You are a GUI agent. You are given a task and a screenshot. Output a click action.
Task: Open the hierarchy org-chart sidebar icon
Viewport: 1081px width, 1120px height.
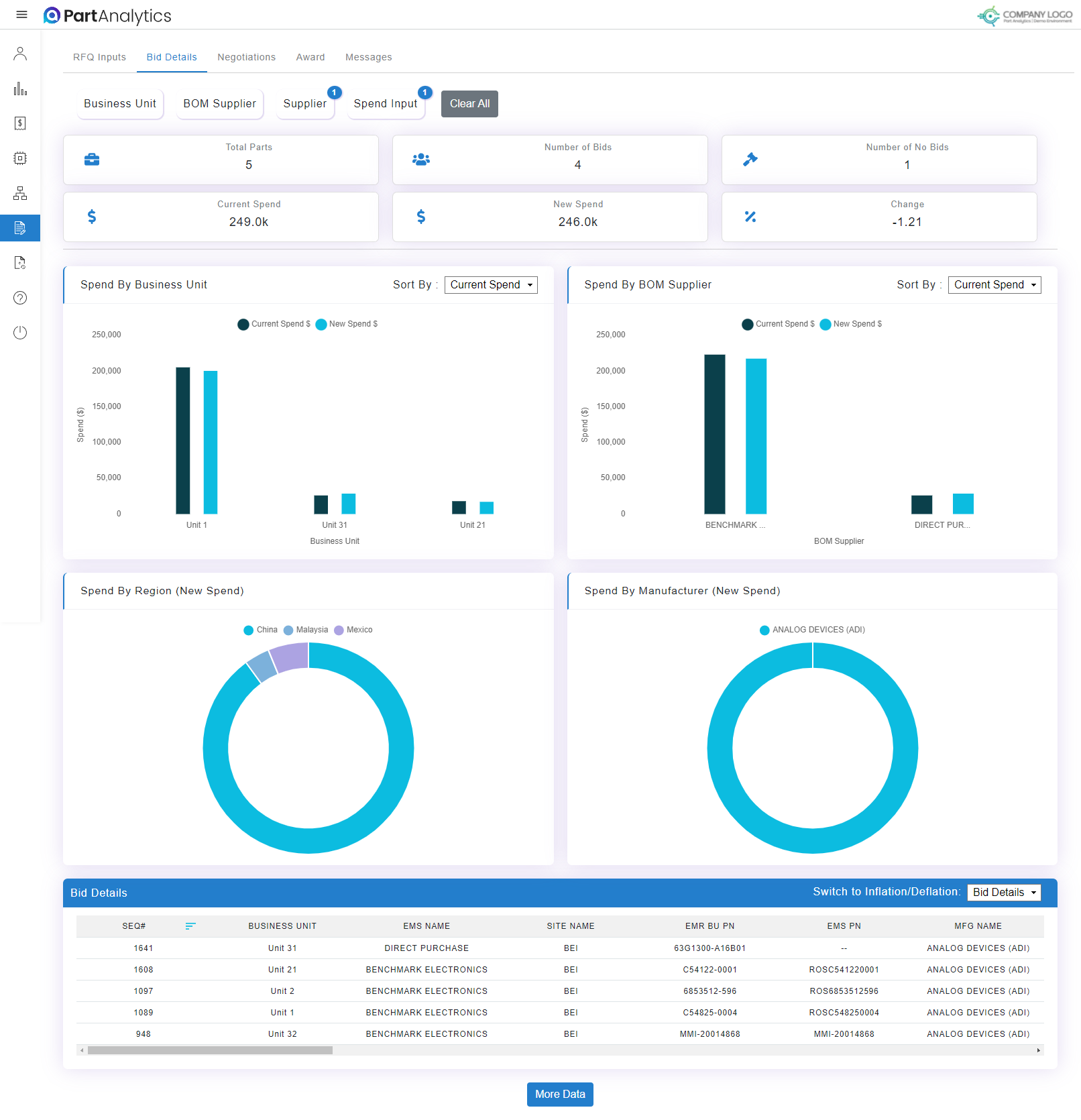pos(20,193)
